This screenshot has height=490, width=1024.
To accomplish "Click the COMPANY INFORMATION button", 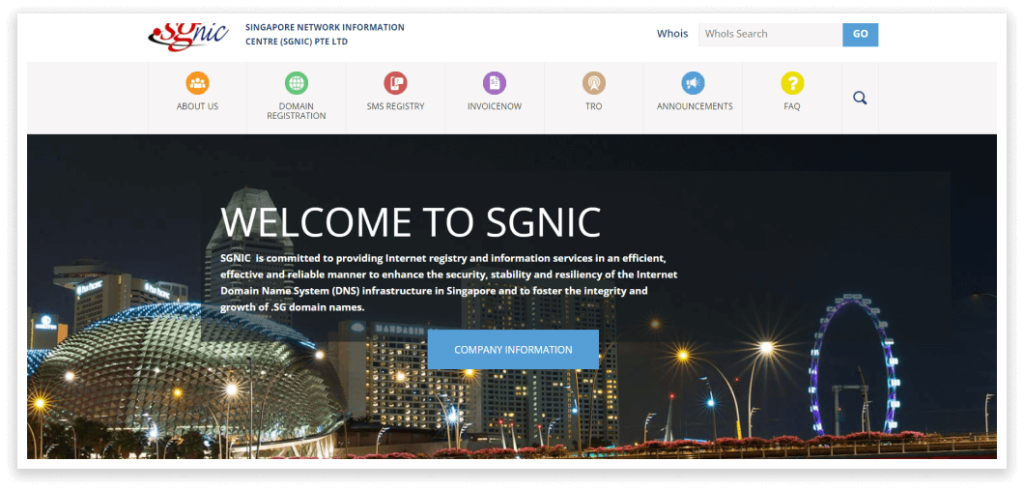I will (x=513, y=350).
